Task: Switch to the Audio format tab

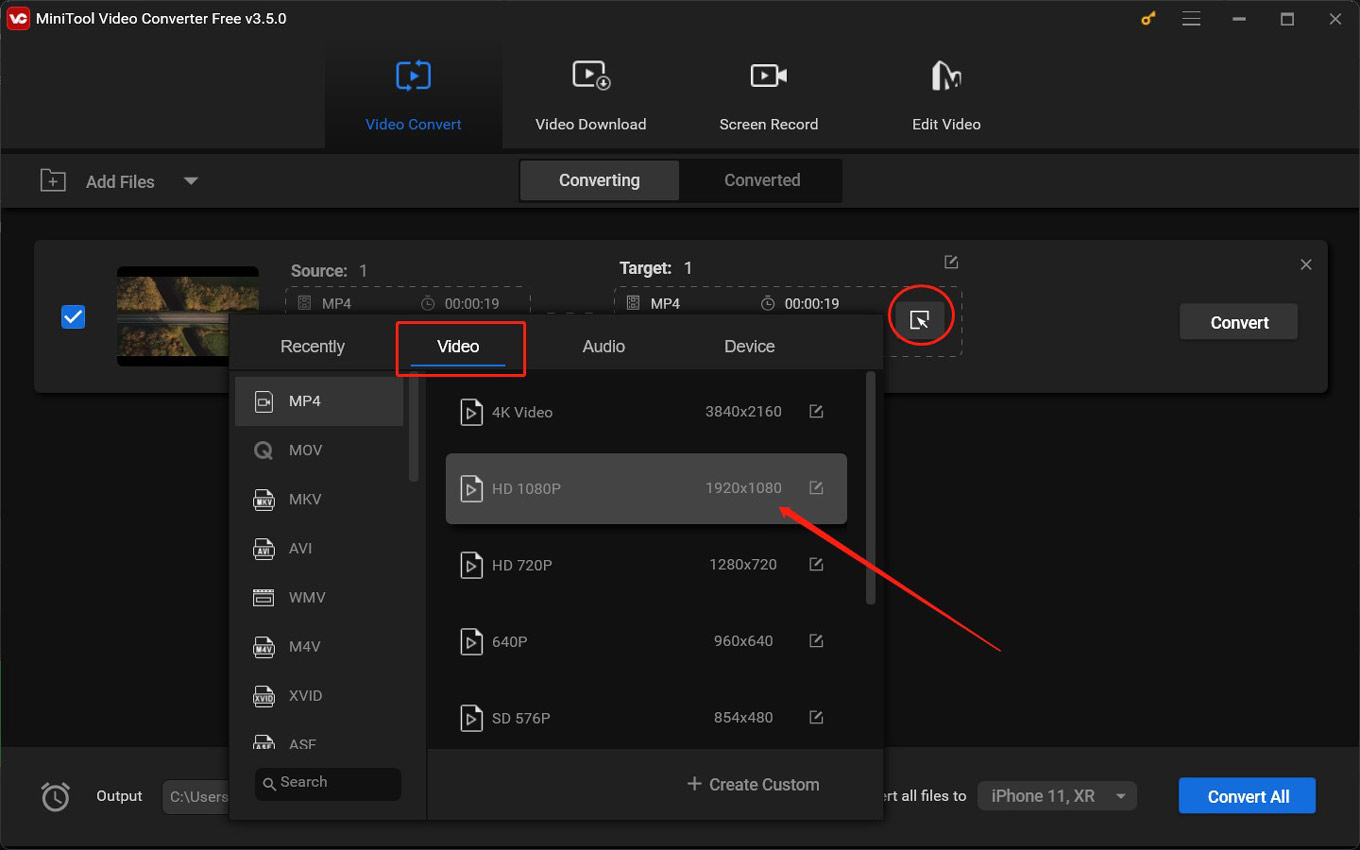Action: [x=604, y=346]
